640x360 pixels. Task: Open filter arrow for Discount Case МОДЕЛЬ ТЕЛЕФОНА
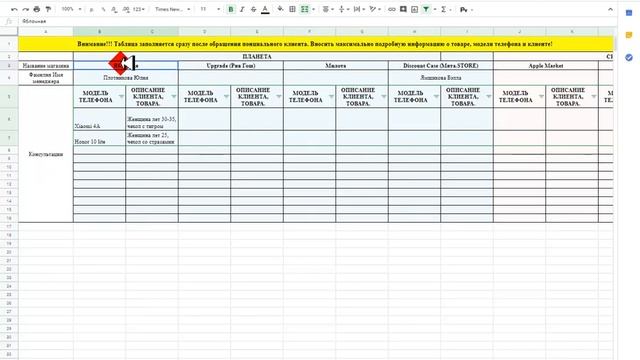pyautogui.click(x=436, y=97)
